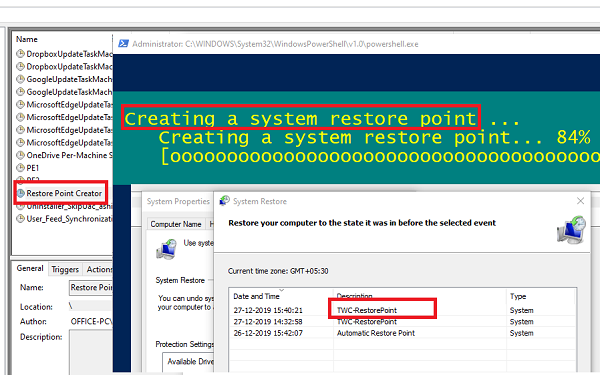Click the Name column header in task list
Image resolution: width=600 pixels, height=375 pixels.
pos(27,39)
